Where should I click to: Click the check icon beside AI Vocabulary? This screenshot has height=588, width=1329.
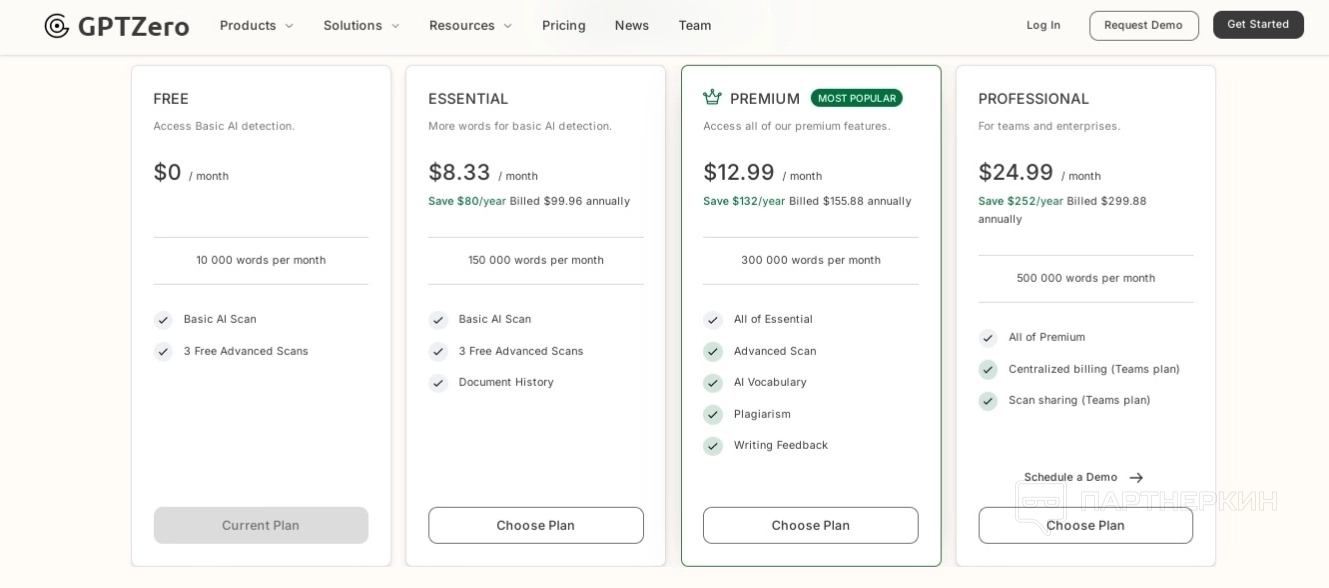713,383
